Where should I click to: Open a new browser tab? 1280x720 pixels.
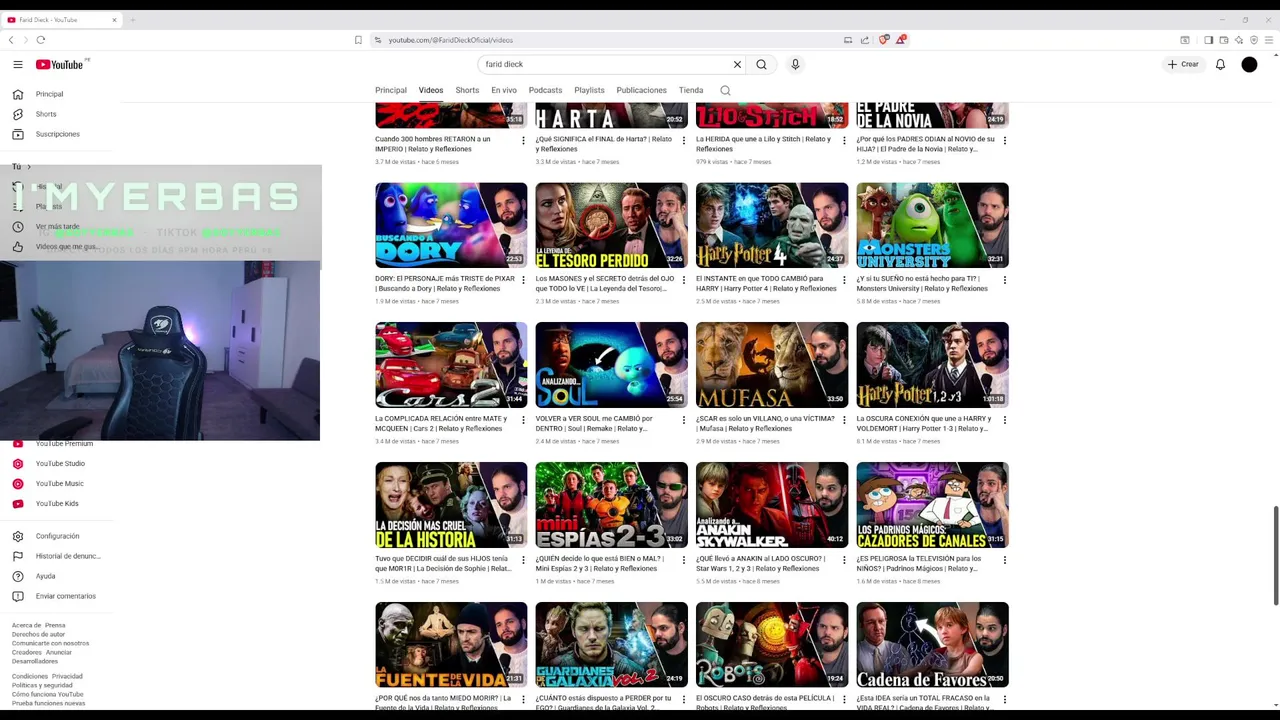point(132,20)
